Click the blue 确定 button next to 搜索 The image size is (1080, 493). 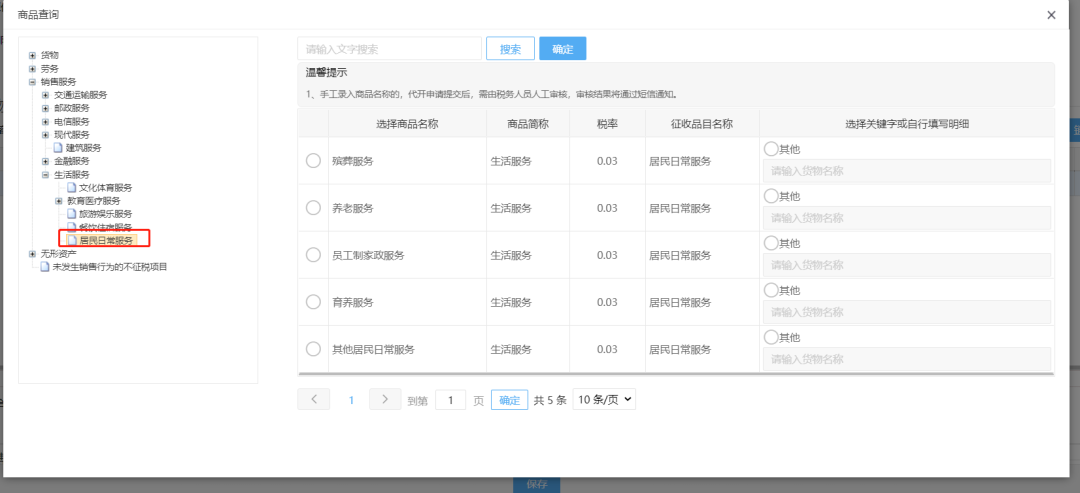point(563,49)
